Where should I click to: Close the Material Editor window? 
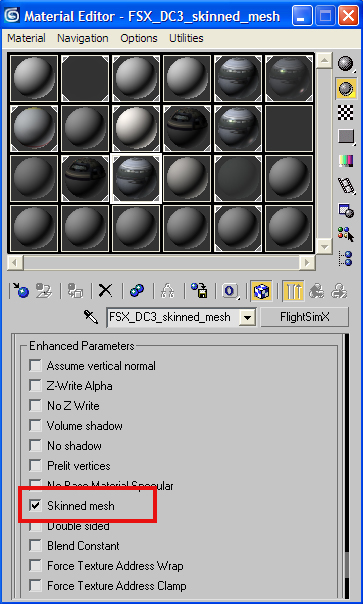348,16
